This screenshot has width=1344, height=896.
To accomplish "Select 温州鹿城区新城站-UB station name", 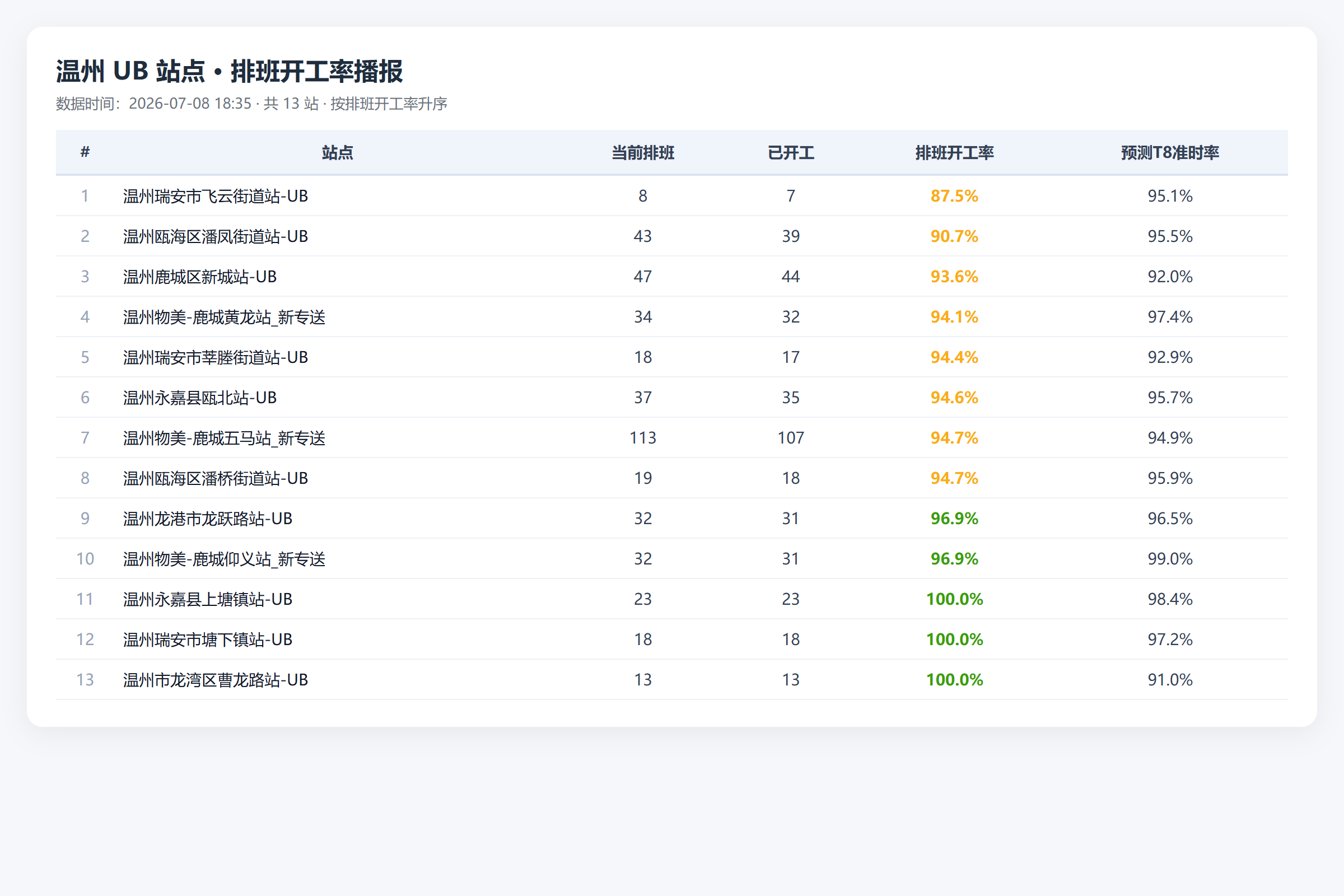I will (199, 277).
